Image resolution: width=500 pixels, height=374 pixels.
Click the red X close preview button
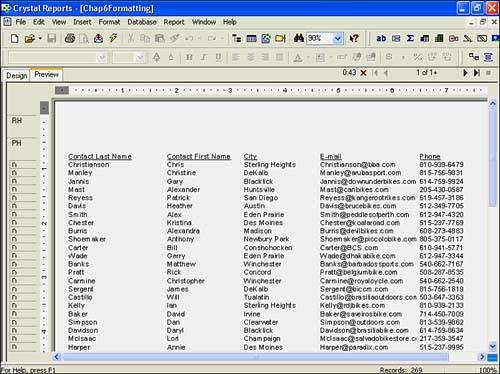(x=363, y=73)
